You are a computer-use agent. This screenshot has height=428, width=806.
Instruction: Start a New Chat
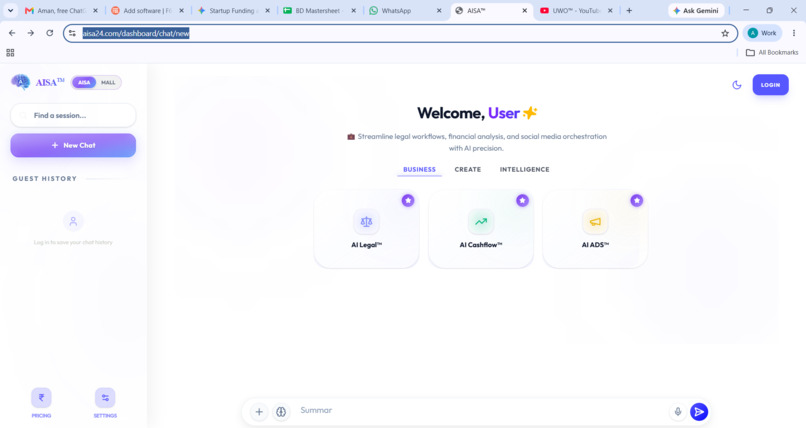click(x=73, y=145)
